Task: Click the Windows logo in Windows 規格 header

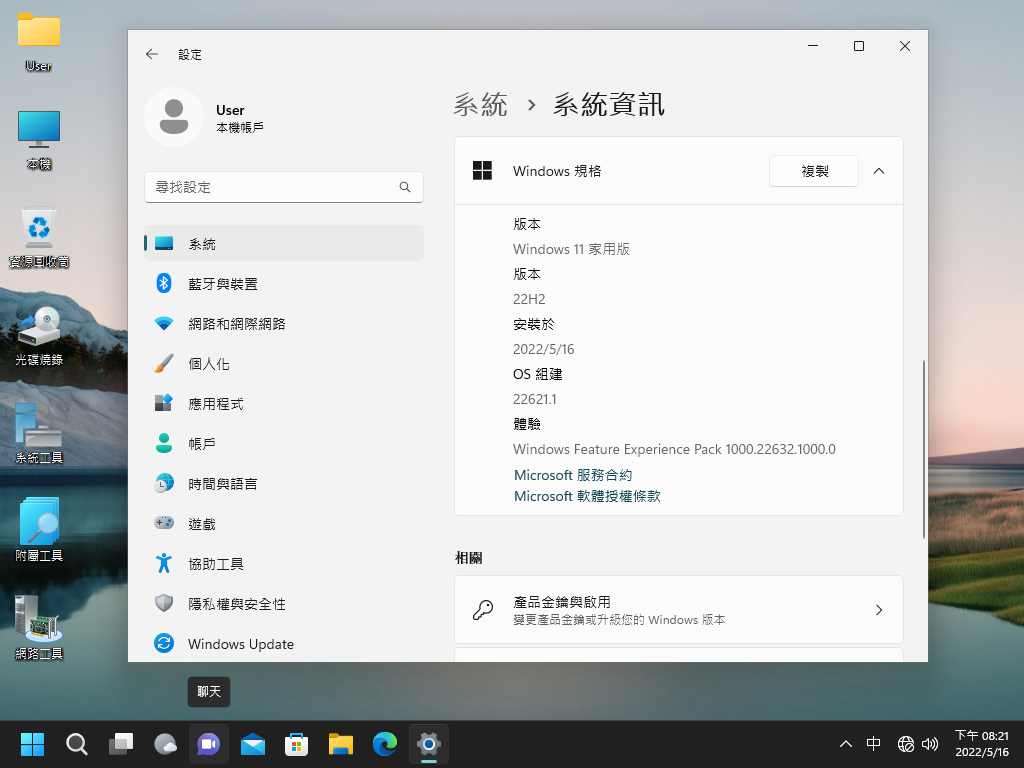Action: tap(483, 170)
